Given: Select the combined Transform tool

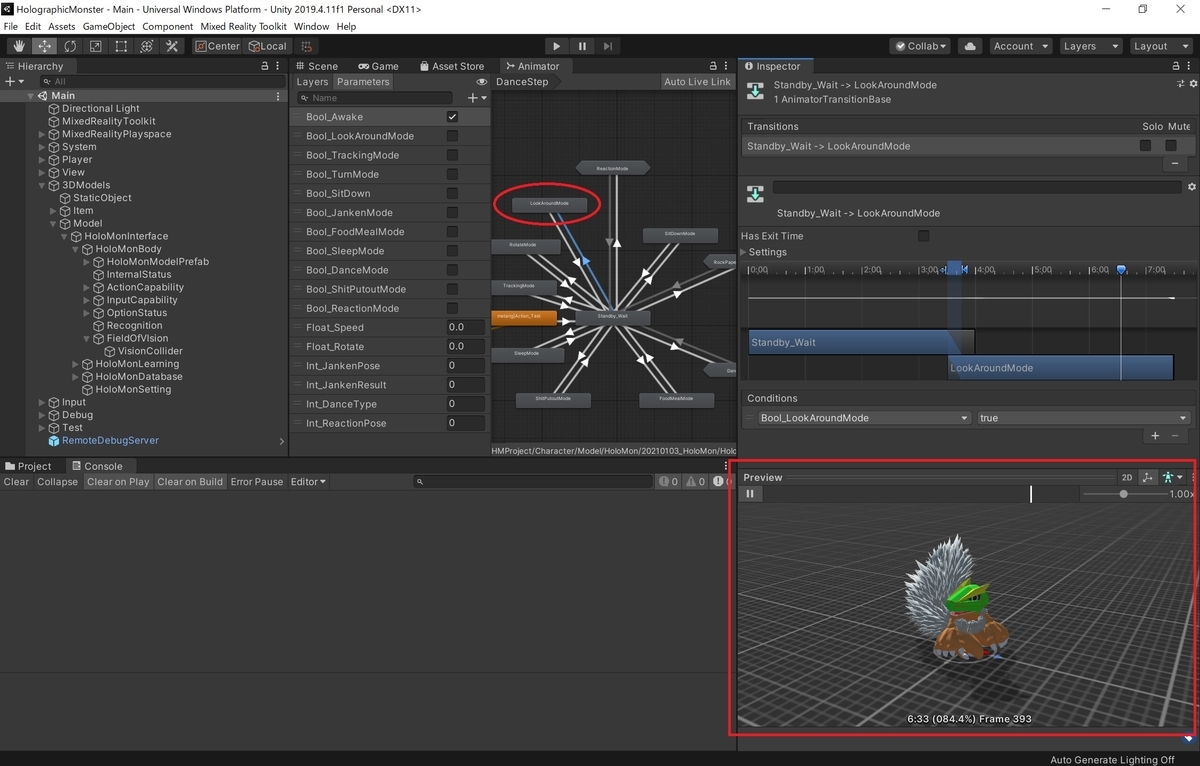Looking at the screenshot, I should tap(146, 46).
